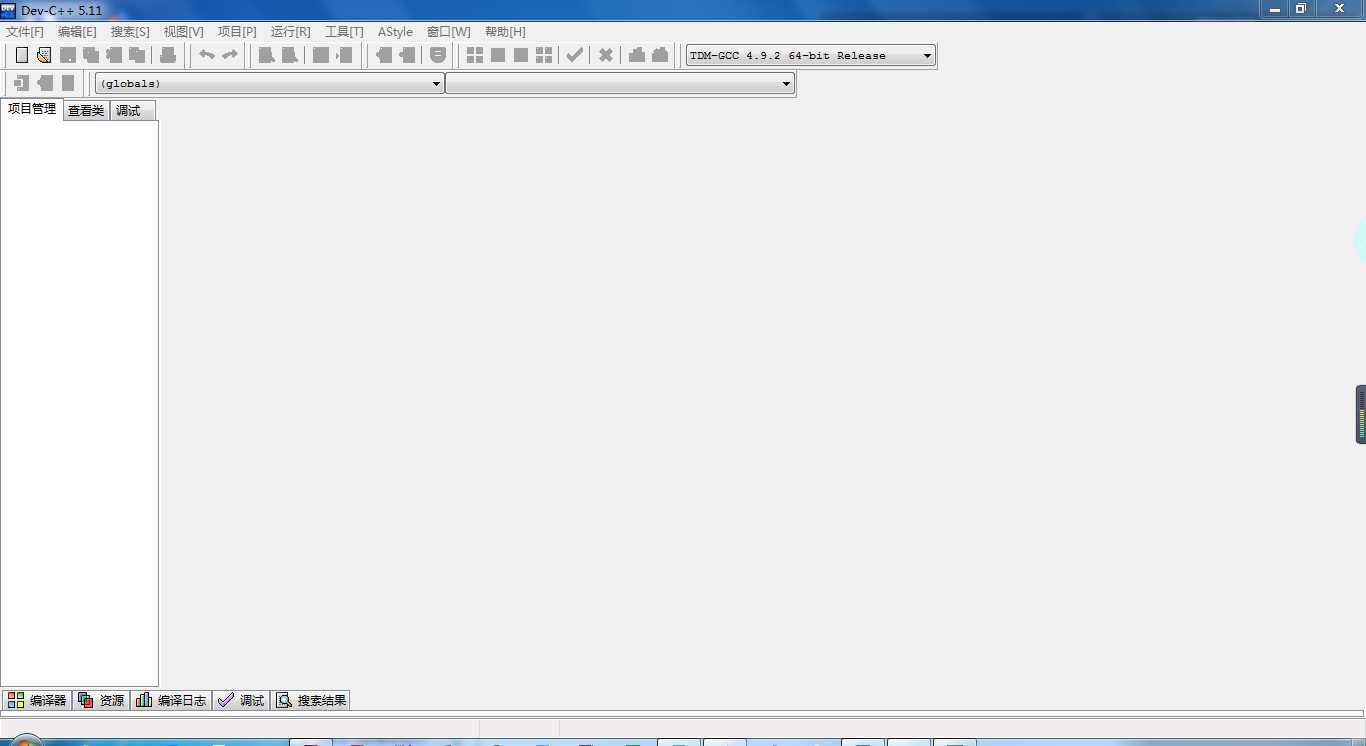The image size is (1366, 746).
Task: Open the bottom 调试 panel tab
Action: click(x=241, y=700)
